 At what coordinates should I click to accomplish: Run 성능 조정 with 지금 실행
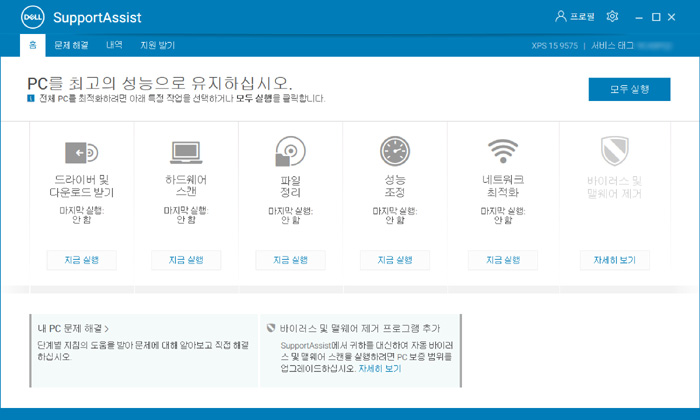click(x=395, y=260)
